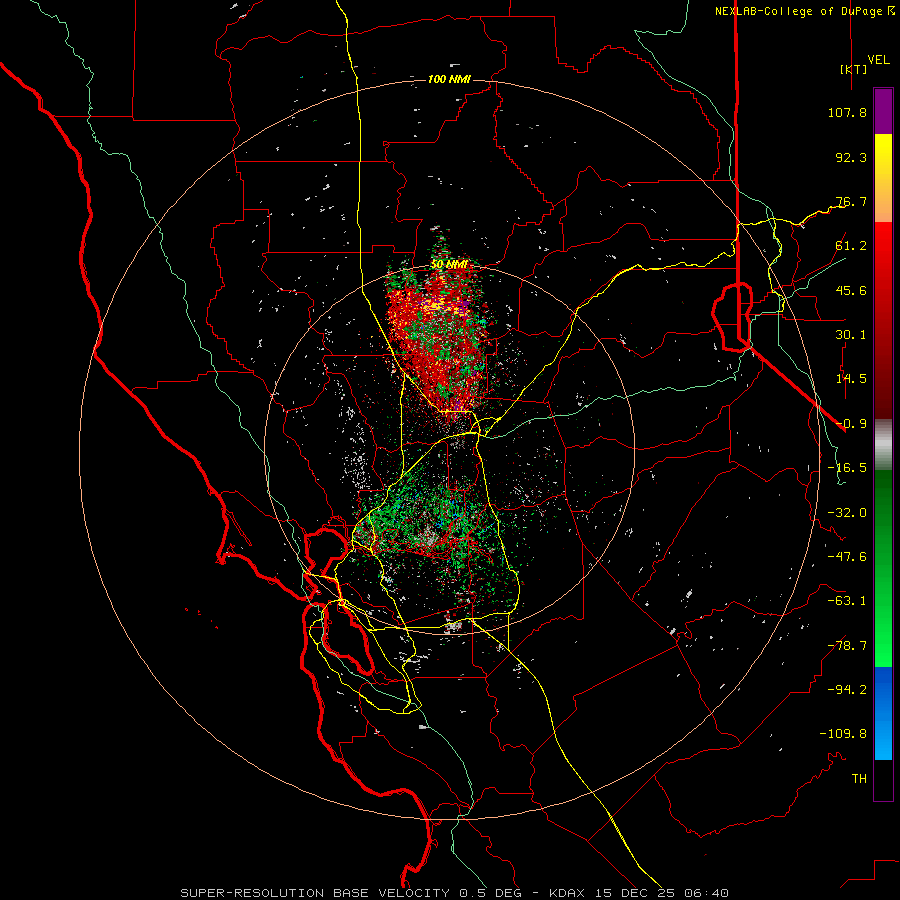900x900 pixels.
Task: Click the purple segment of velocity color bar
Action: [x=883, y=111]
